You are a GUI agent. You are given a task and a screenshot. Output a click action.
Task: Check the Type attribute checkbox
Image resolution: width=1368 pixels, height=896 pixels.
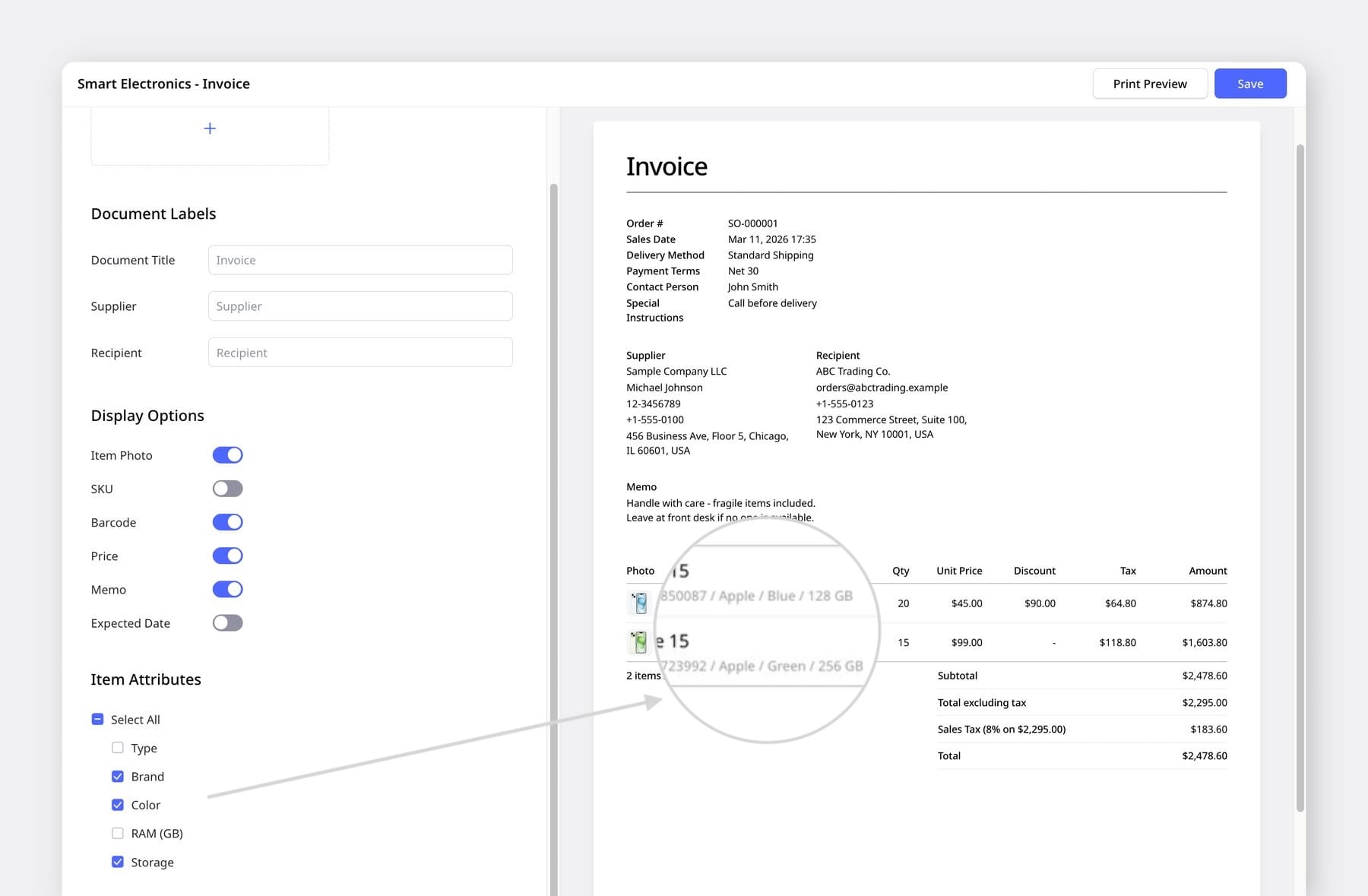coord(118,747)
